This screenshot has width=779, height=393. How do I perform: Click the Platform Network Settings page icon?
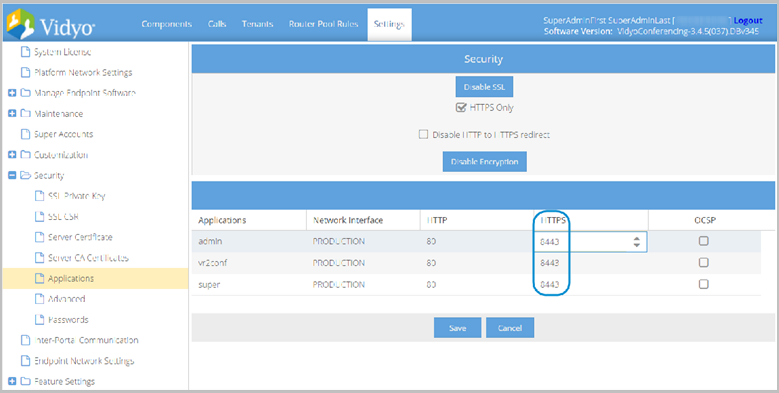coord(25,73)
